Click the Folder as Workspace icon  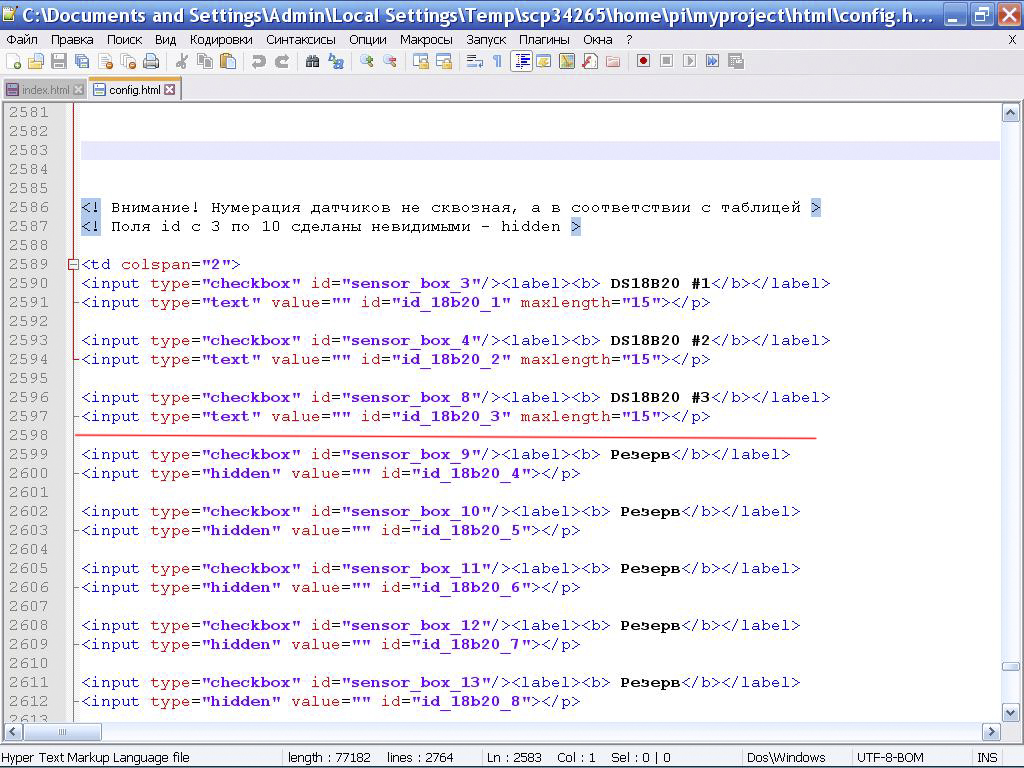[x=613, y=61]
